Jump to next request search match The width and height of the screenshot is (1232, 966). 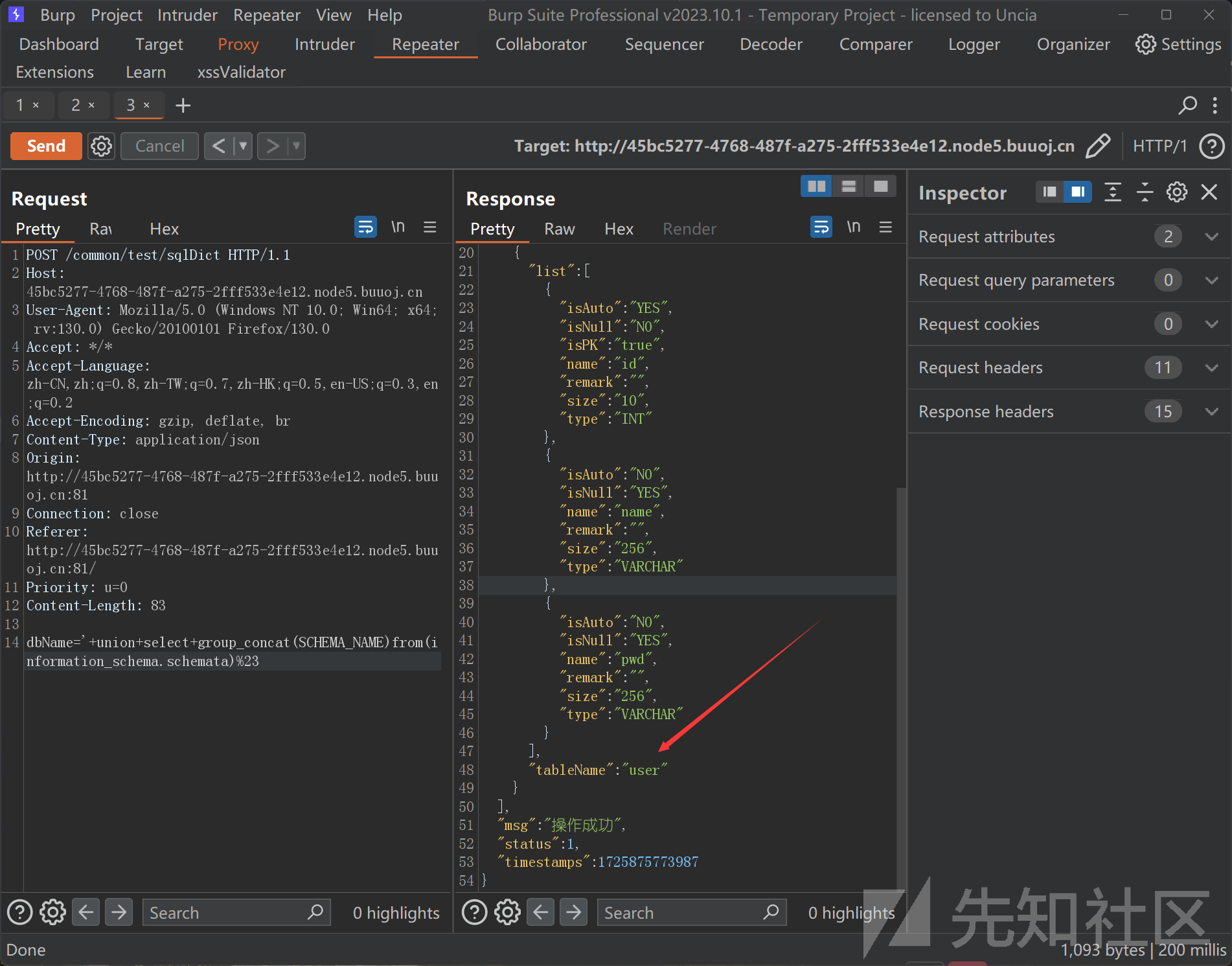click(x=119, y=912)
